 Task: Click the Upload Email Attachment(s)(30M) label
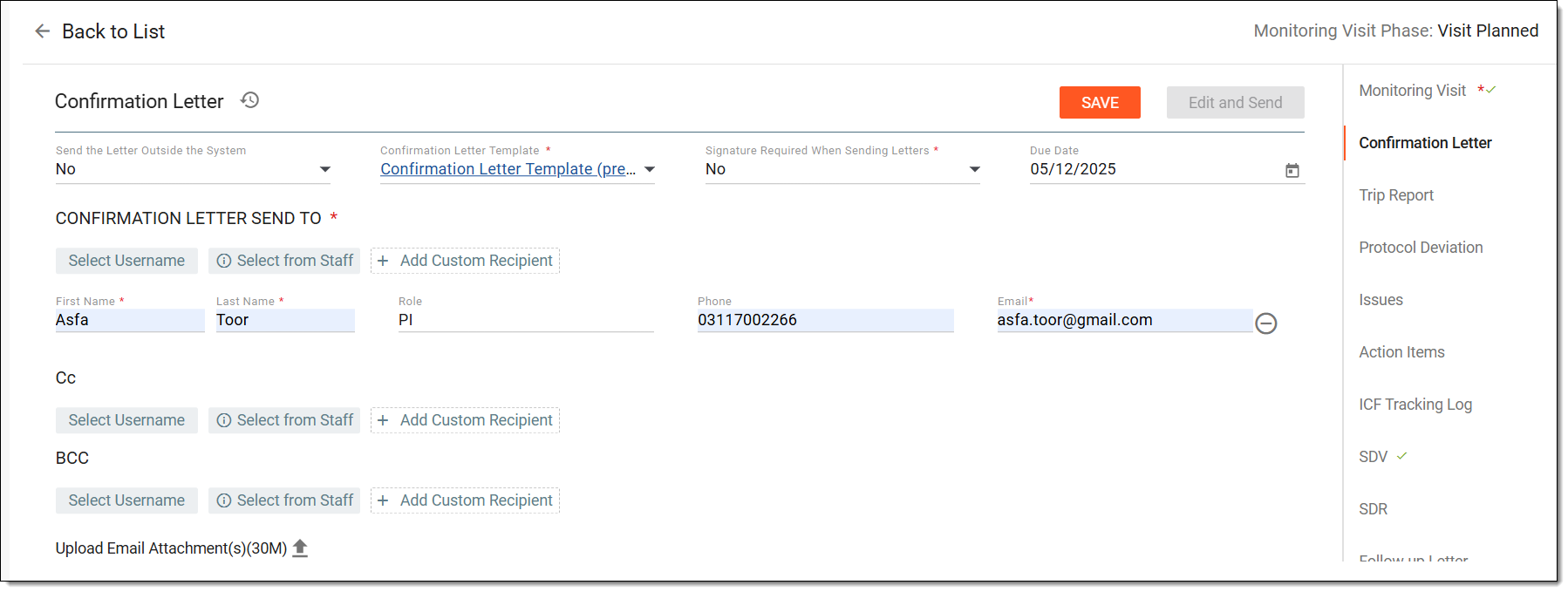171,548
